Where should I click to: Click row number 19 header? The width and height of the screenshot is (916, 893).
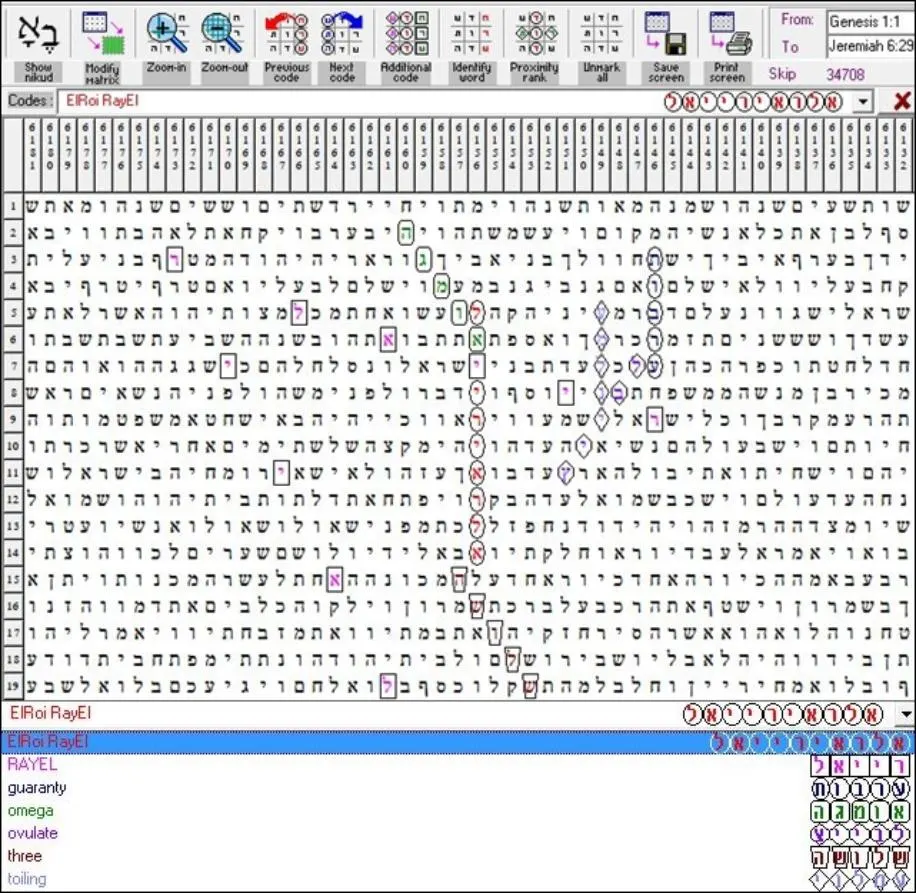point(12,686)
